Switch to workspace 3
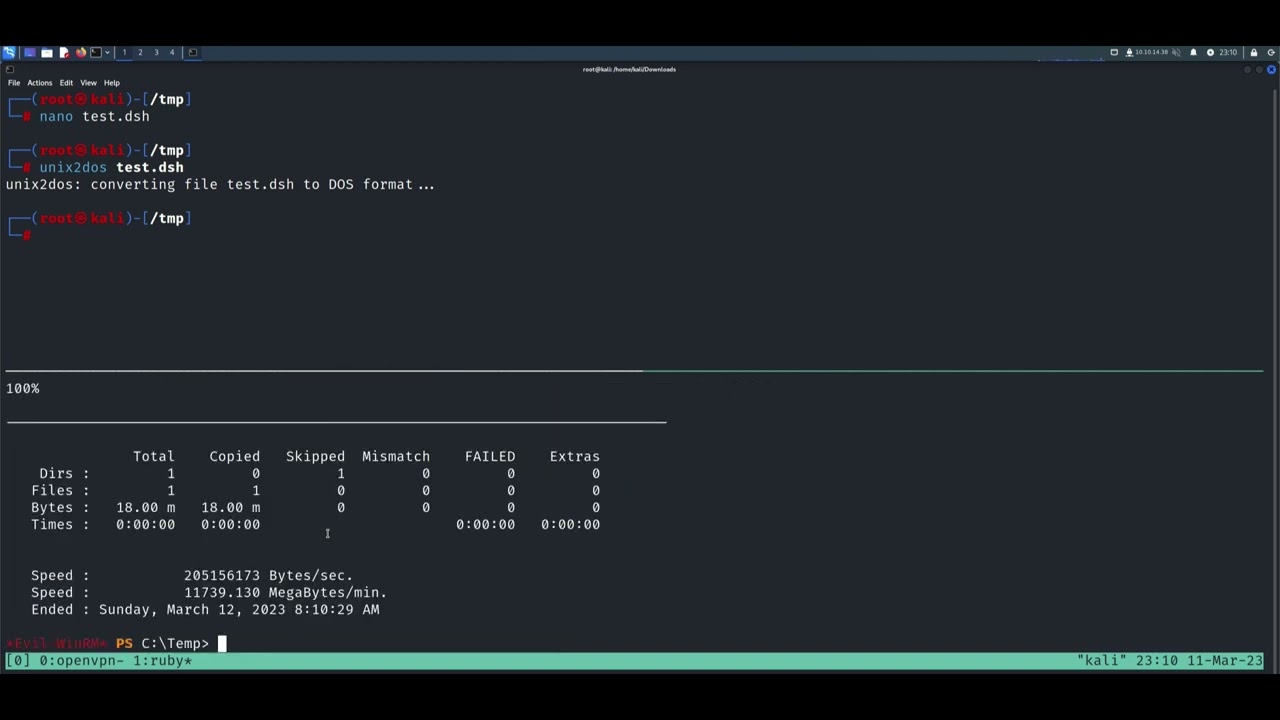This screenshot has height=720, width=1280. (156, 52)
